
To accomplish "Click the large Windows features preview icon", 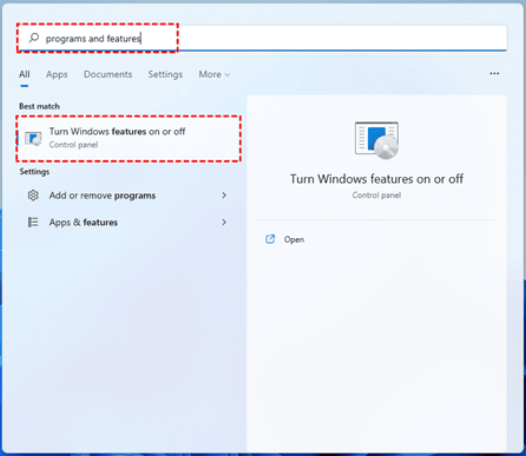I will pyautogui.click(x=377, y=140).
